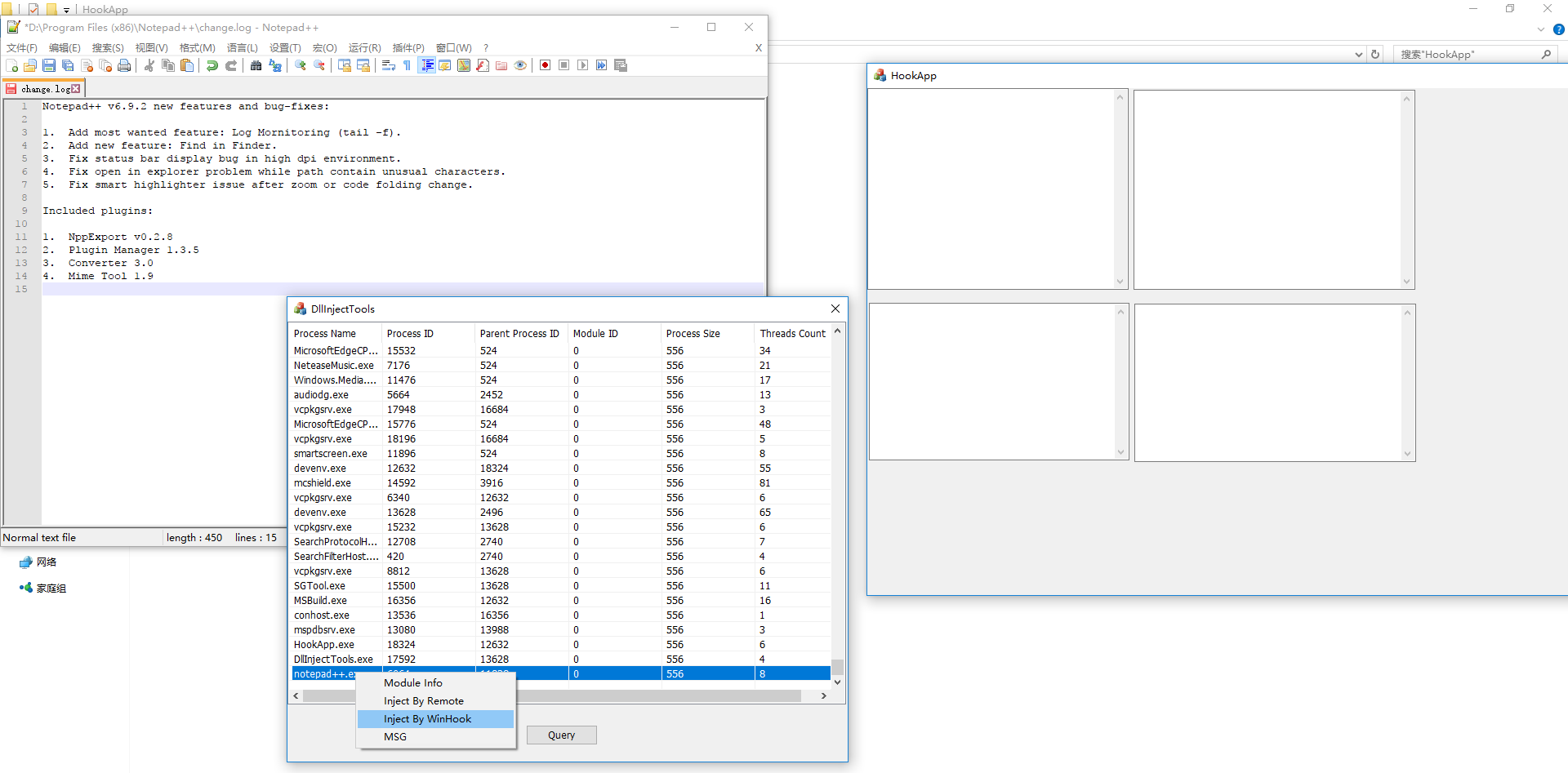Click the Save All toolbar icon

pos(68,65)
